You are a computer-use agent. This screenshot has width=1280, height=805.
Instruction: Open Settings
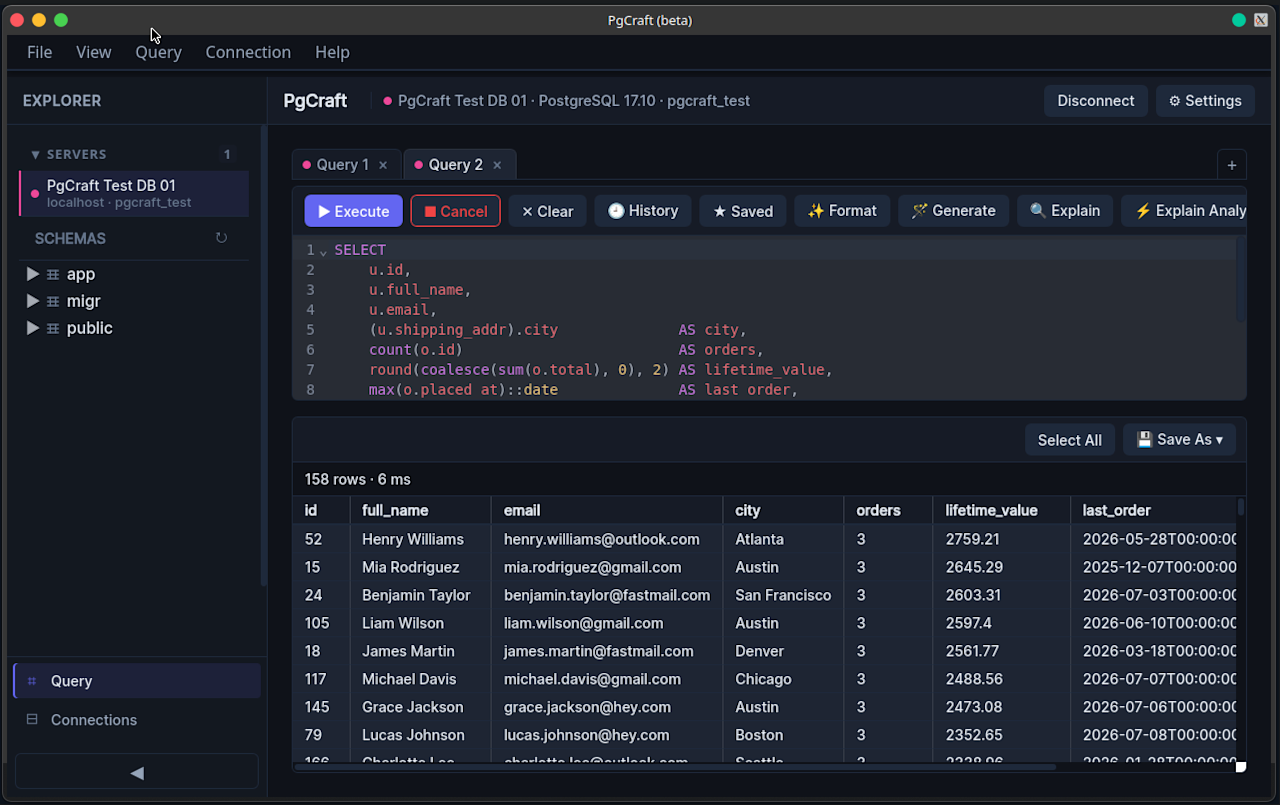[1205, 101]
